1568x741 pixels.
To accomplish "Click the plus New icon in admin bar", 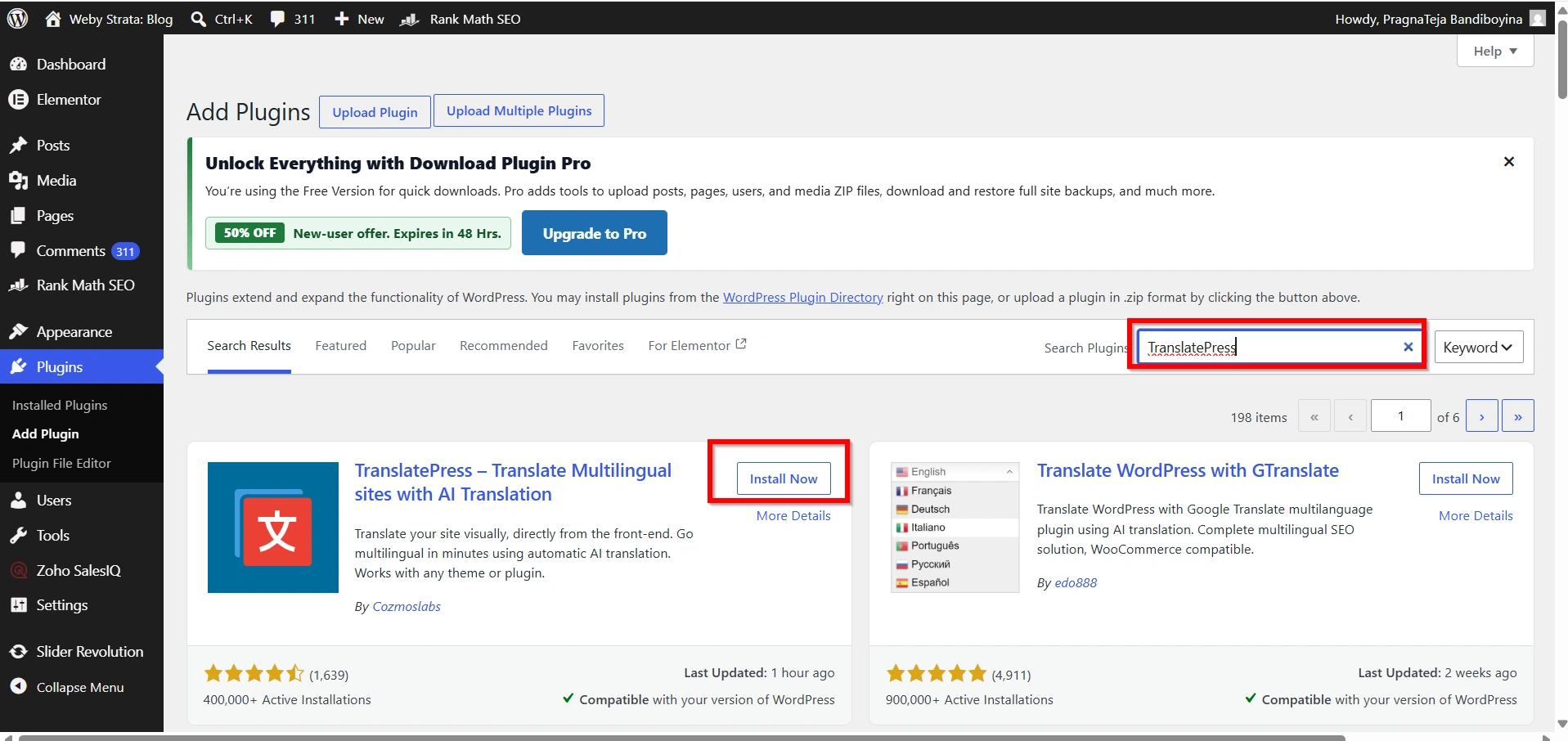I will click(x=342, y=19).
